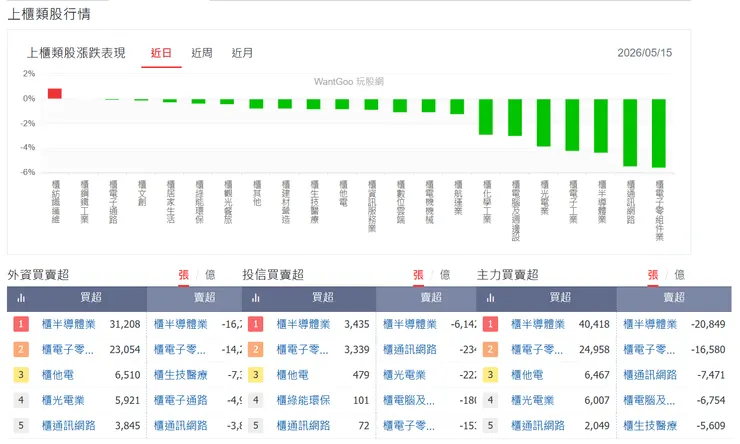Click rank 2 badge in 主力買賣超 table
Screen dimensions: 740x444
click(490, 350)
